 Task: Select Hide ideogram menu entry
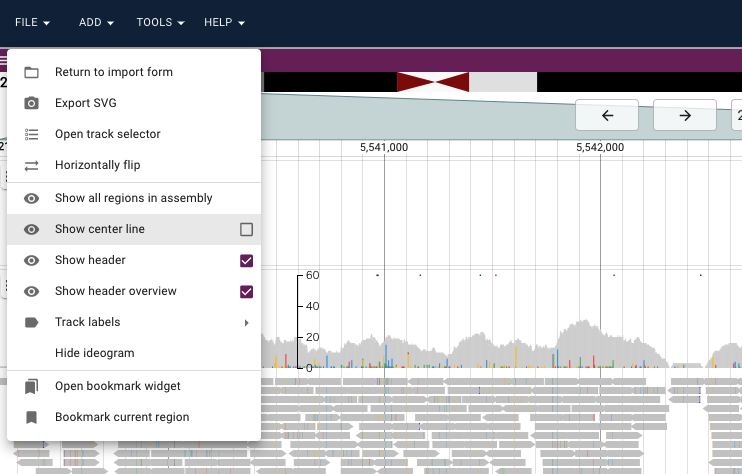[134, 353]
